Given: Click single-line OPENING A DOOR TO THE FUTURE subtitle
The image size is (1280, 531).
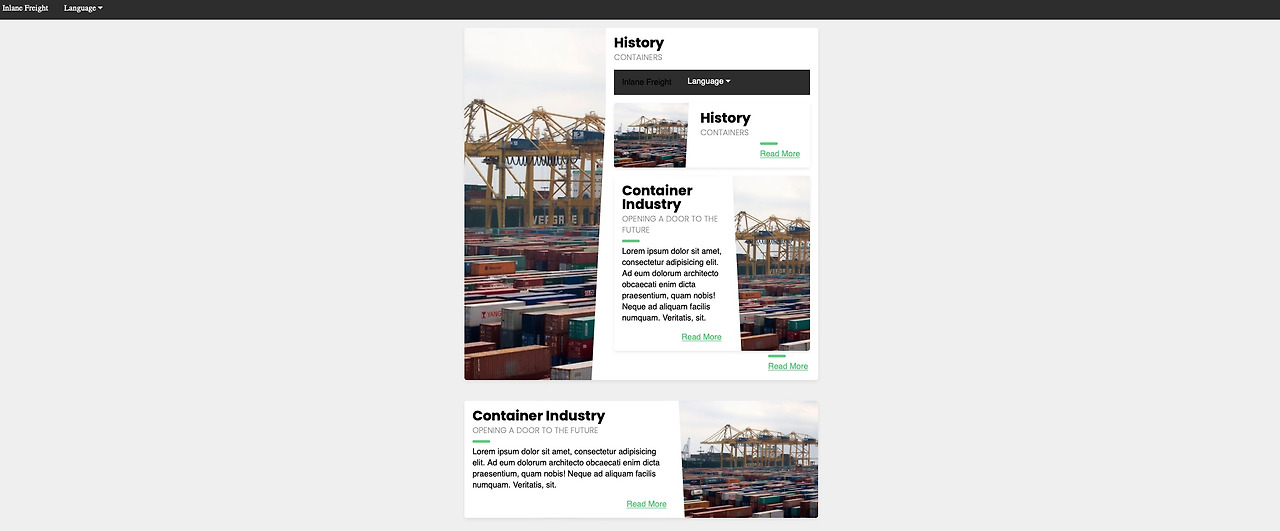Looking at the screenshot, I should (535, 431).
